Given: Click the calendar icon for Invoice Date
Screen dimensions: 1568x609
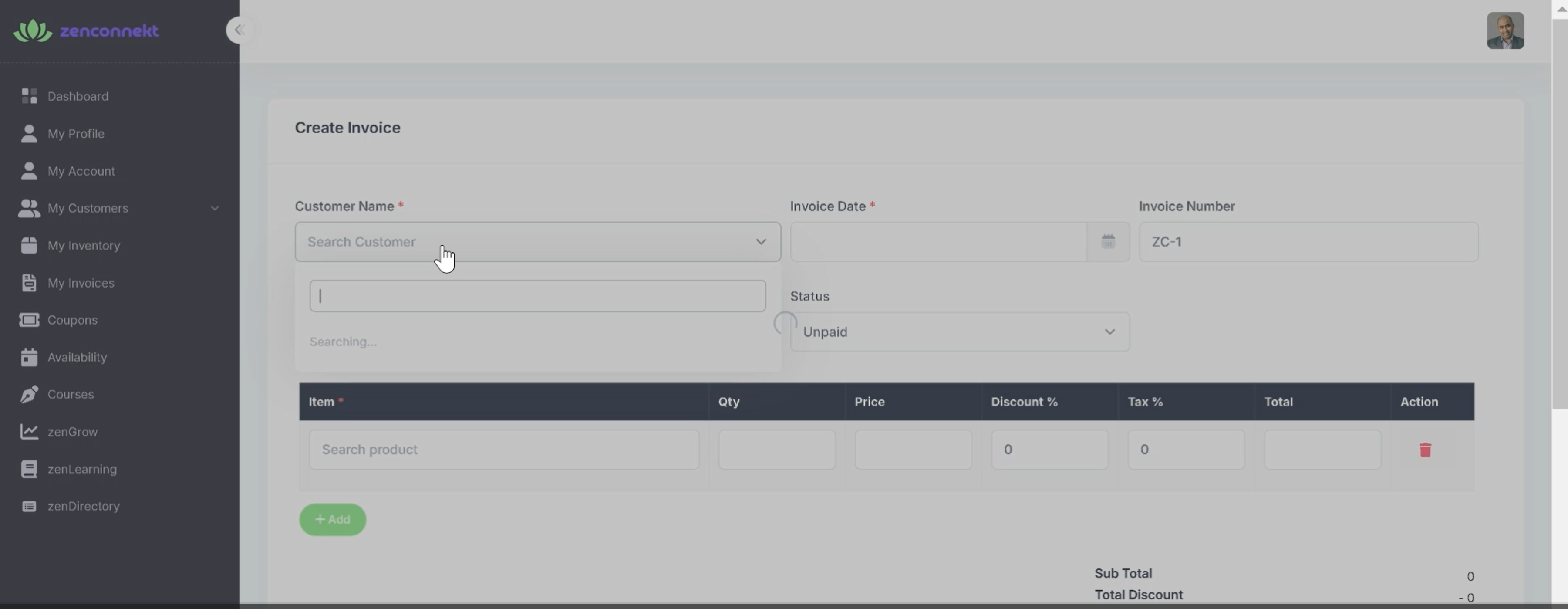Looking at the screenshot, I should 1108,242.
